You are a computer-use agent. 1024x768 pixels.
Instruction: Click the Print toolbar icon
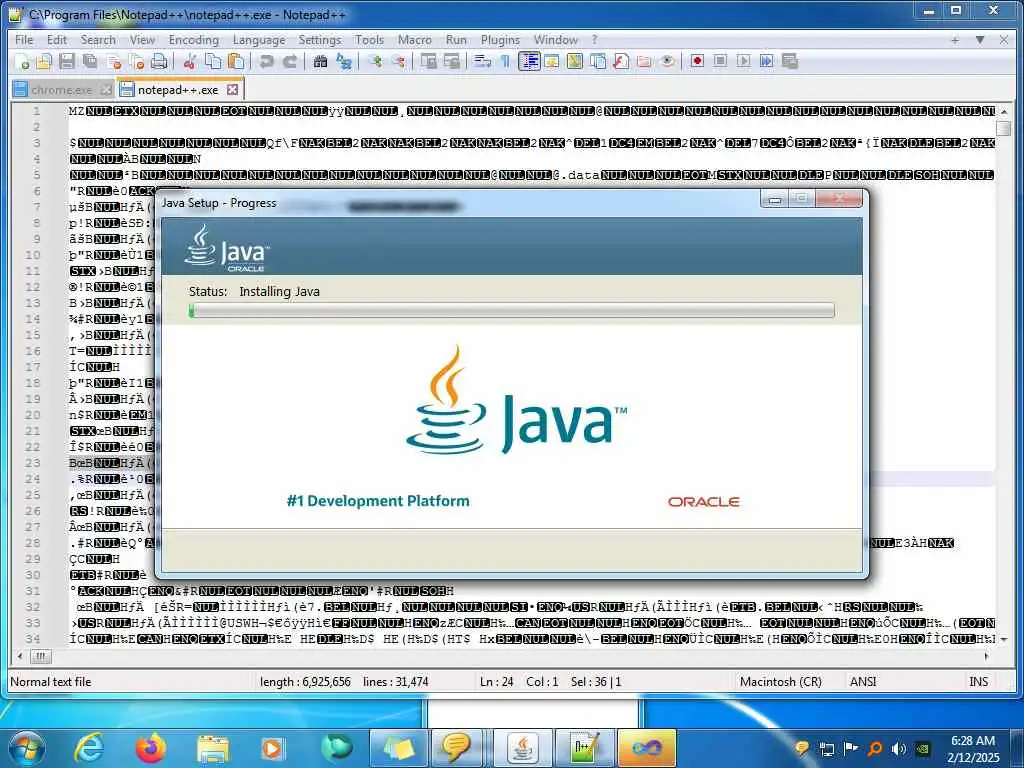tap(159, 61)
